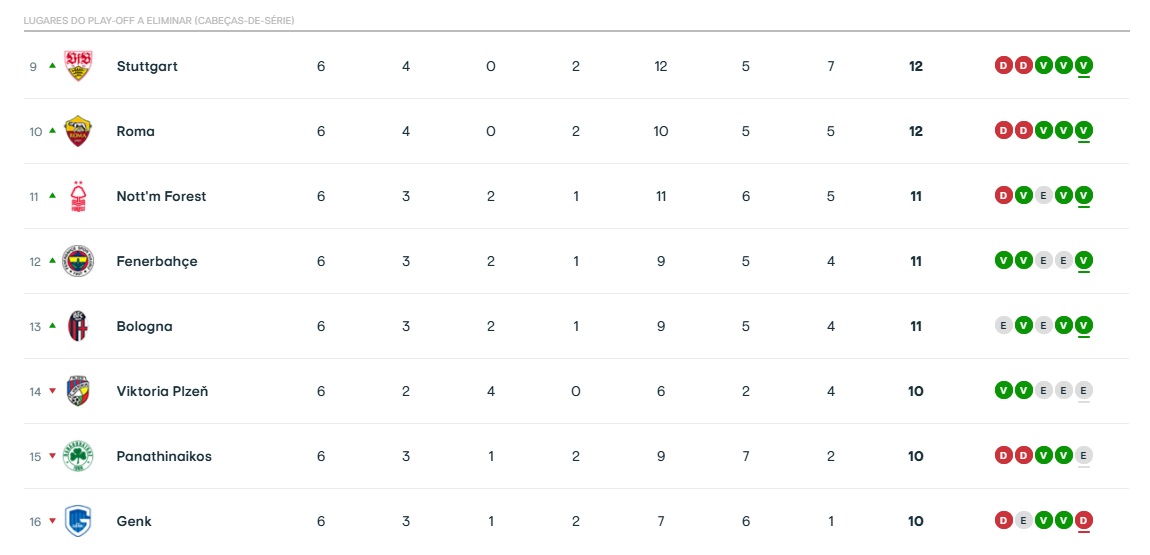Click the Viktoria Plzeň club crest
The height and width of the screenshot is (555, 1150).
(x=78, y=391)
